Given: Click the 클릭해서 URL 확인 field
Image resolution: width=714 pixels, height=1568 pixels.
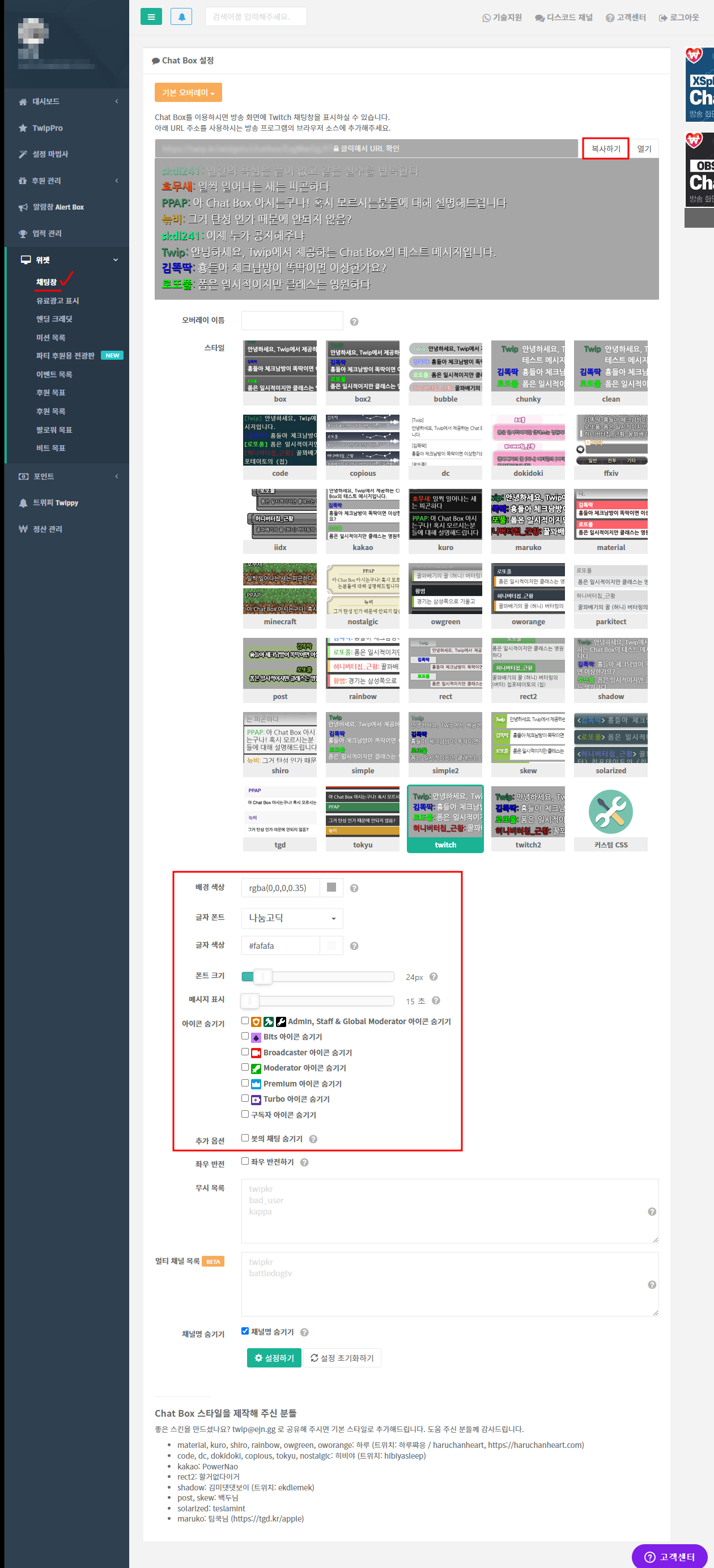Looking at the screenshot, I should point(367,148).
